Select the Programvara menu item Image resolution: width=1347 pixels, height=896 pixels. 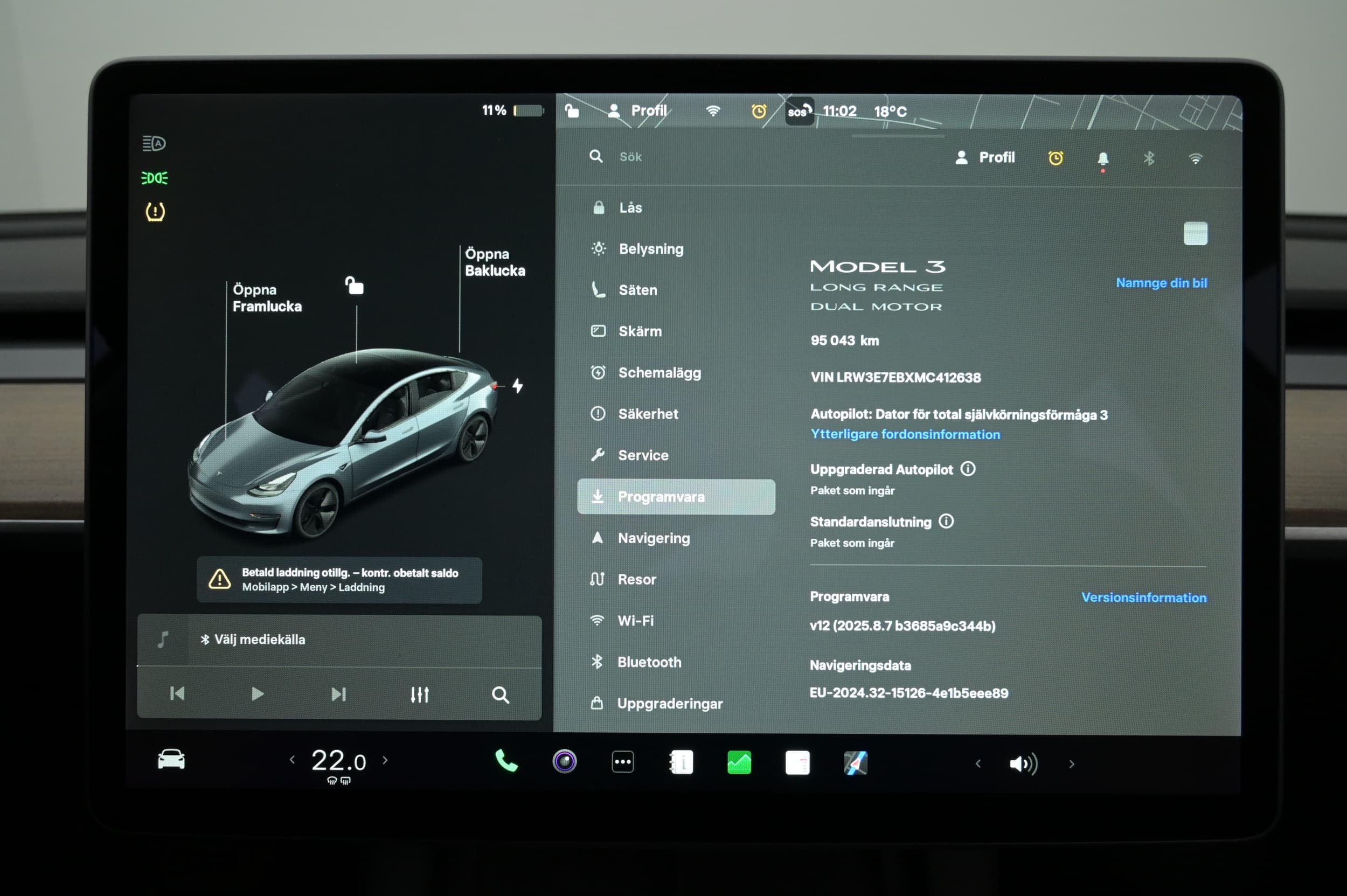pyautogui.click(x=676, y=497)
